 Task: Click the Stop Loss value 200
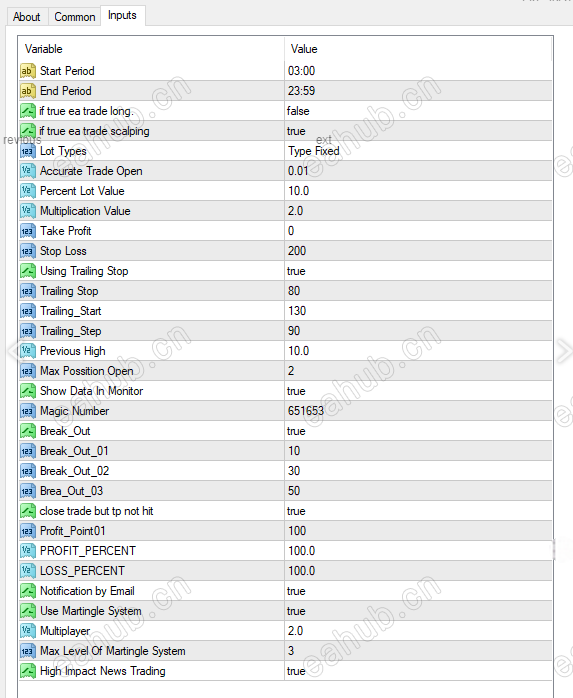pyautogui.click(x=297, y=251)
